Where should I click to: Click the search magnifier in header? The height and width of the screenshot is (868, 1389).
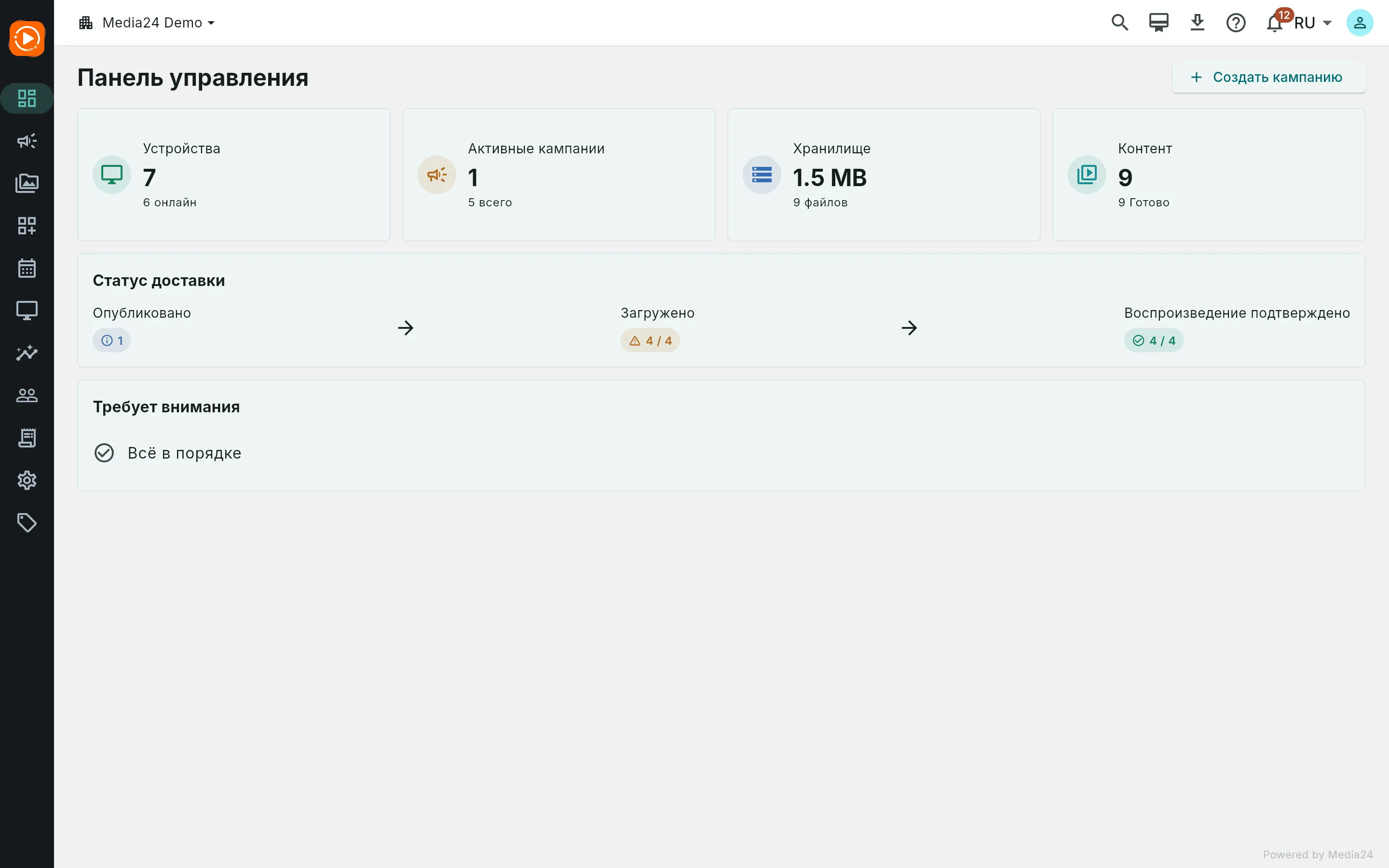click(x=1120, y=23)
